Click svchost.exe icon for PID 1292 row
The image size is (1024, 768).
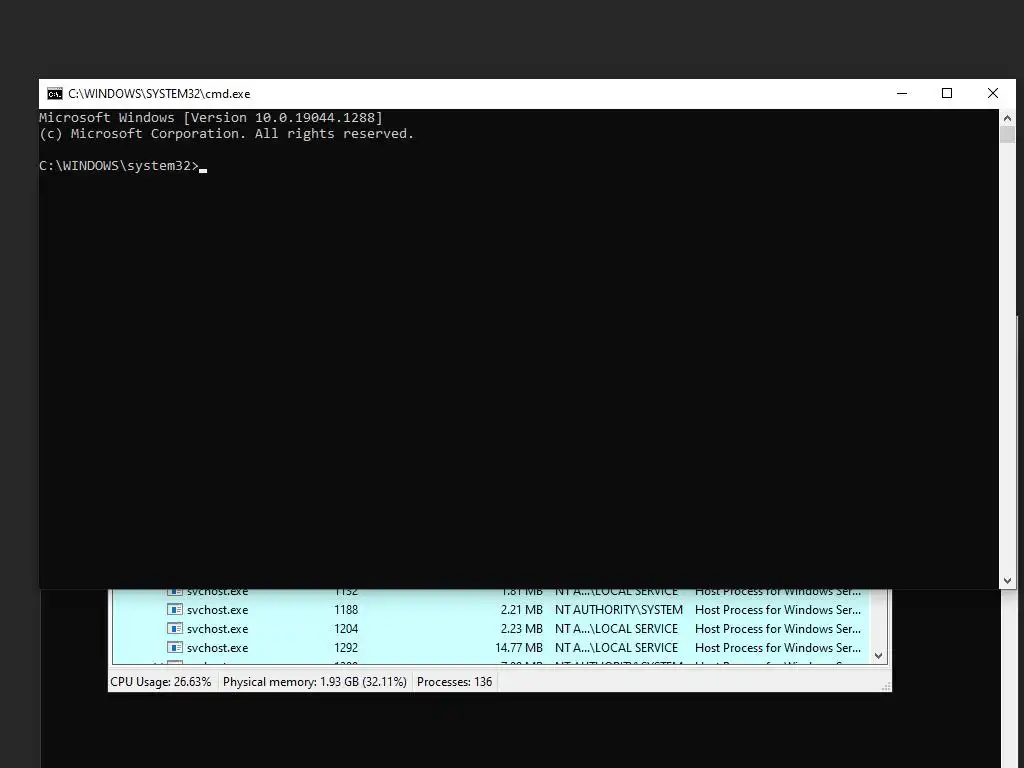(174, 647)
